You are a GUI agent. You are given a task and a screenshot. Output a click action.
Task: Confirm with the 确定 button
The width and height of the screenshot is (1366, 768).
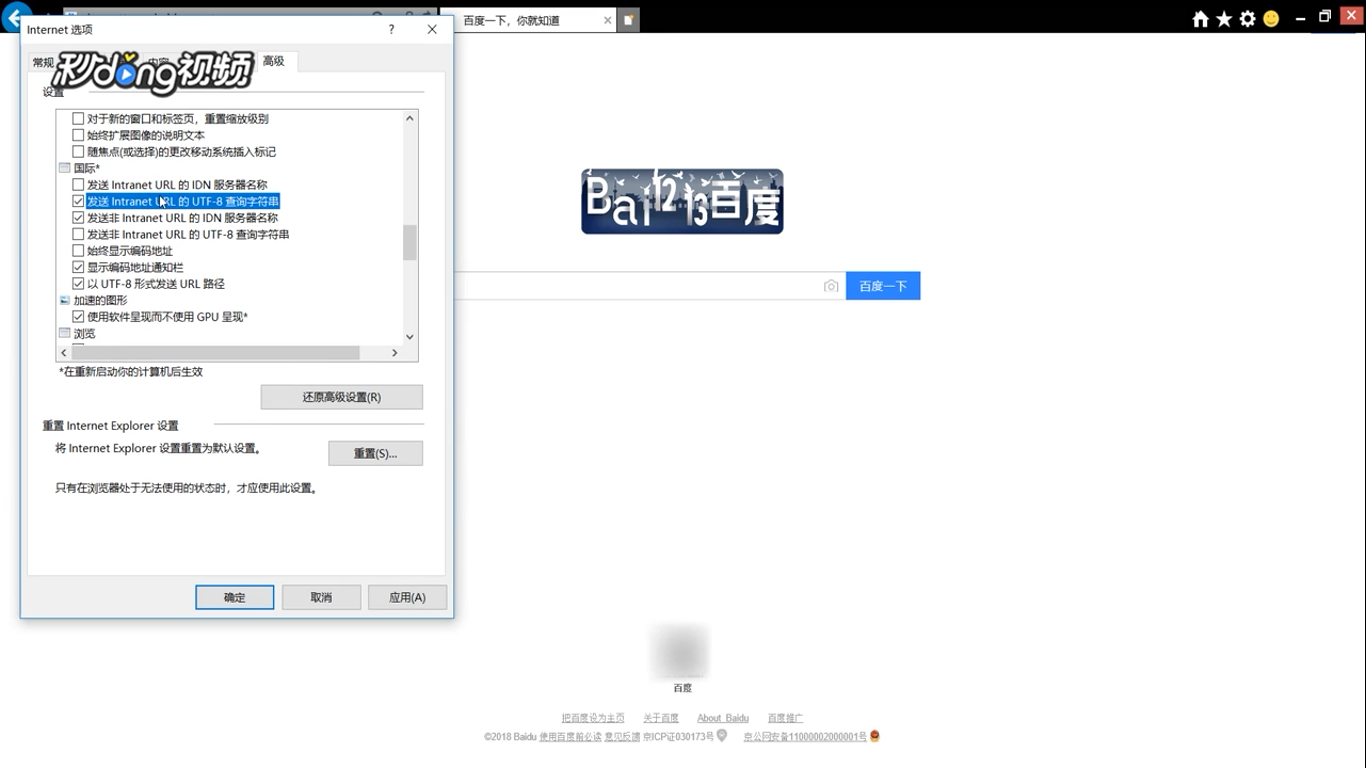pyautogui.click(x=235, y=597)
